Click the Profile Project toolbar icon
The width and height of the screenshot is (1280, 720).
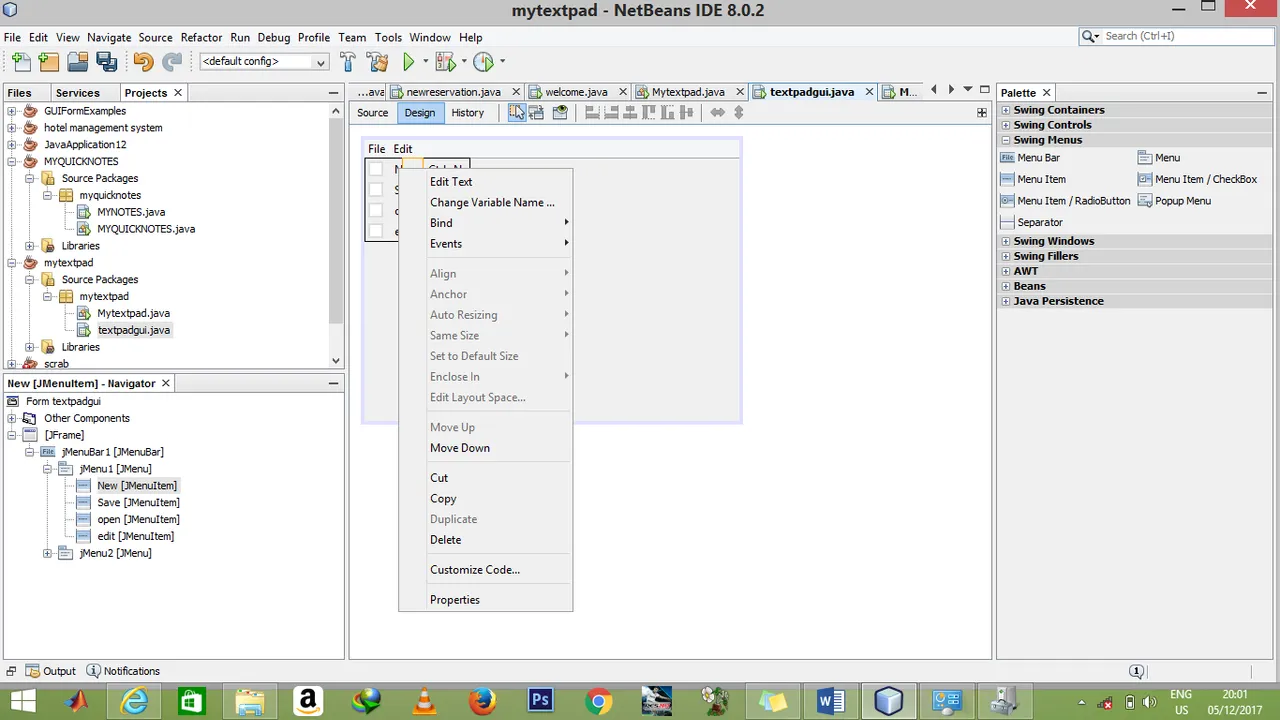[x=483, y=62]
